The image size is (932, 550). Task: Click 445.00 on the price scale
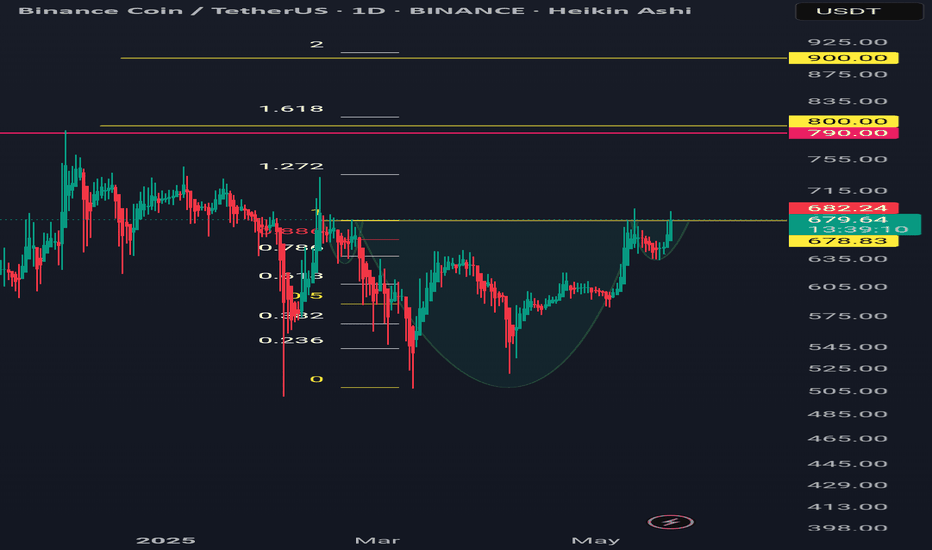click(x=848, y=464)
